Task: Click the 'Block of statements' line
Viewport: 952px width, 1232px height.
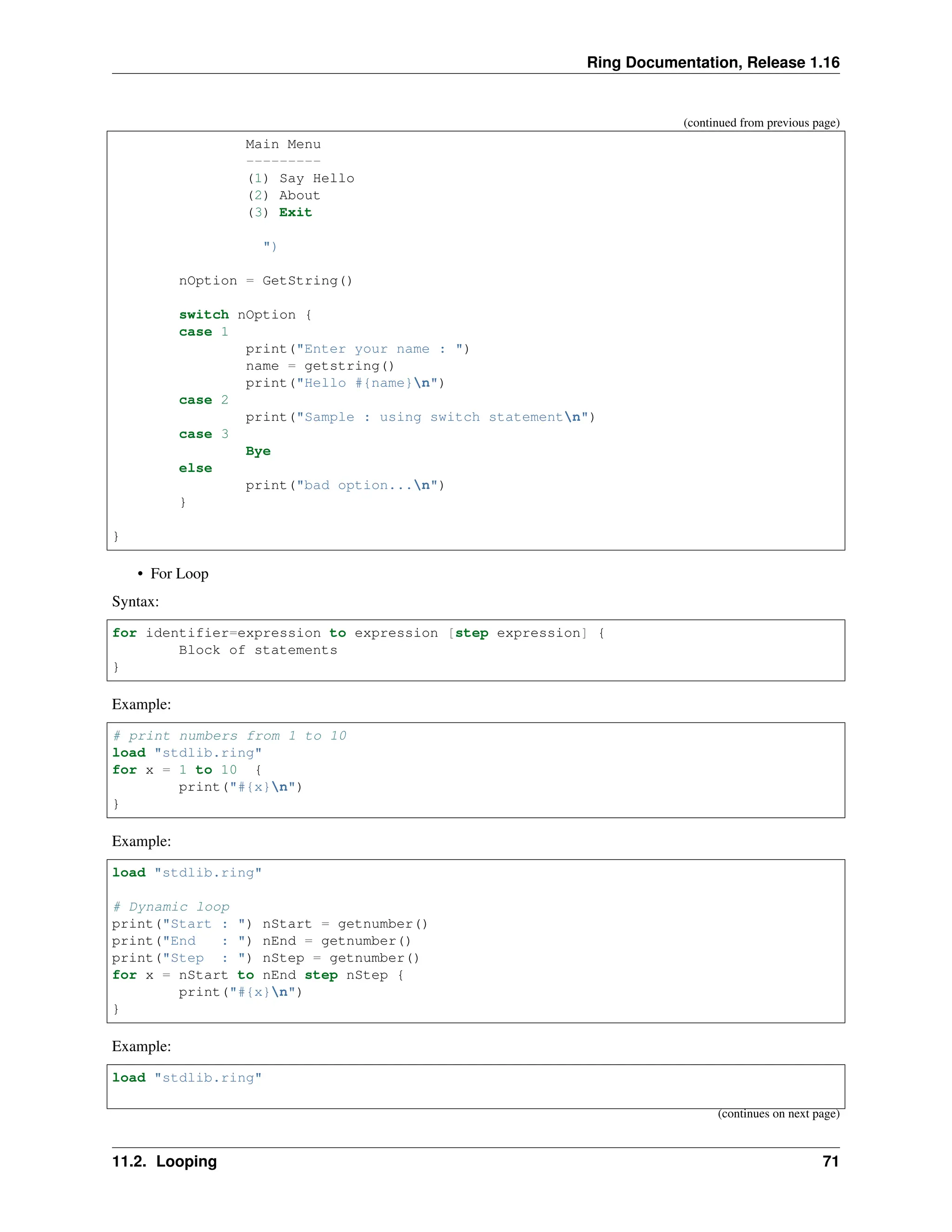Action: [x=258, y=650]
